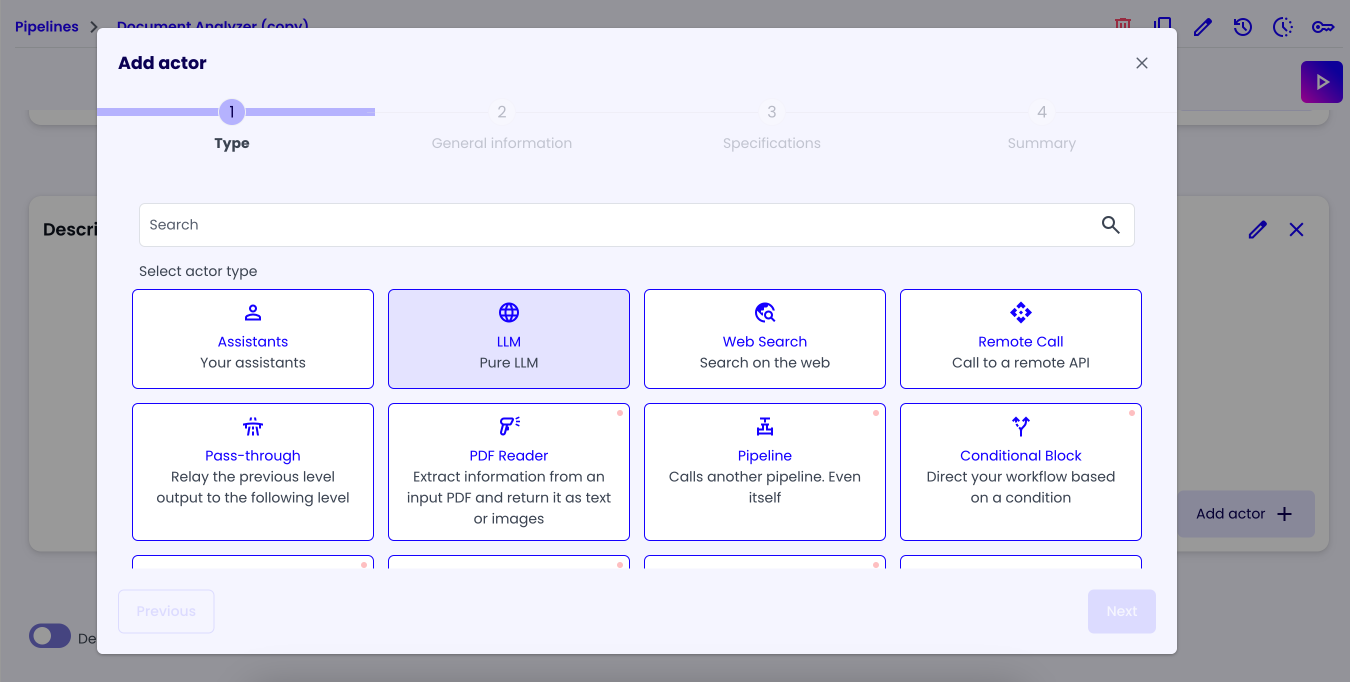Run the pipeline with play button

coord(1322,82)
